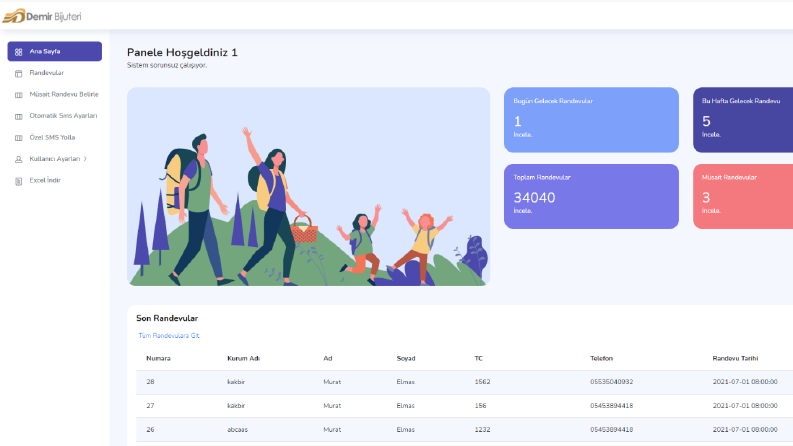Image resolution: width=793 pixels, height=446 pixels.
Task: Click the Demir Bijuteri logo
Action: 41,16
